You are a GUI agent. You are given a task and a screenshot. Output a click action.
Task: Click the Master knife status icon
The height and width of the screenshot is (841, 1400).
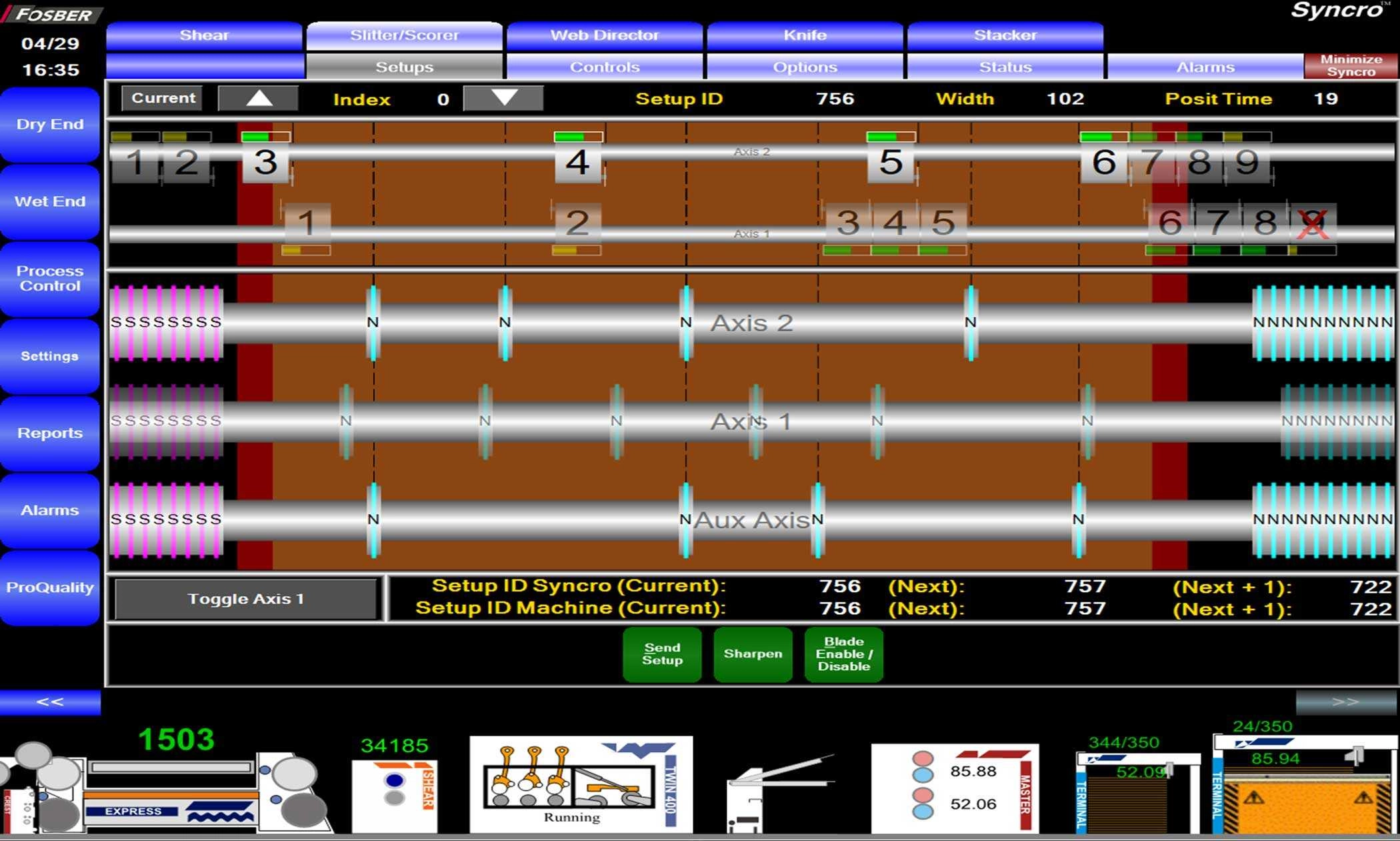[x=955, y=788]
